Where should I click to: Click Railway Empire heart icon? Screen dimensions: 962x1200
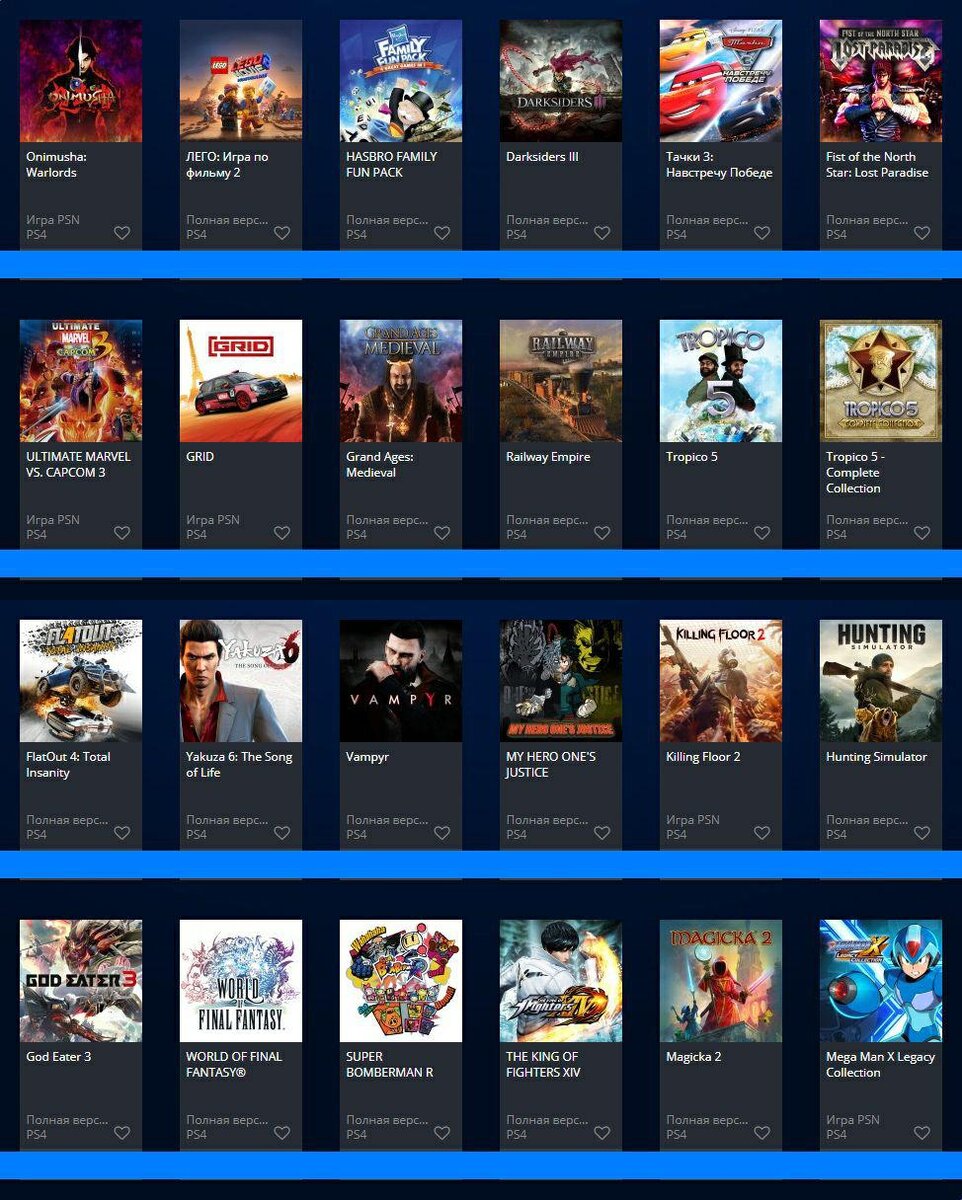coord(602,533)
